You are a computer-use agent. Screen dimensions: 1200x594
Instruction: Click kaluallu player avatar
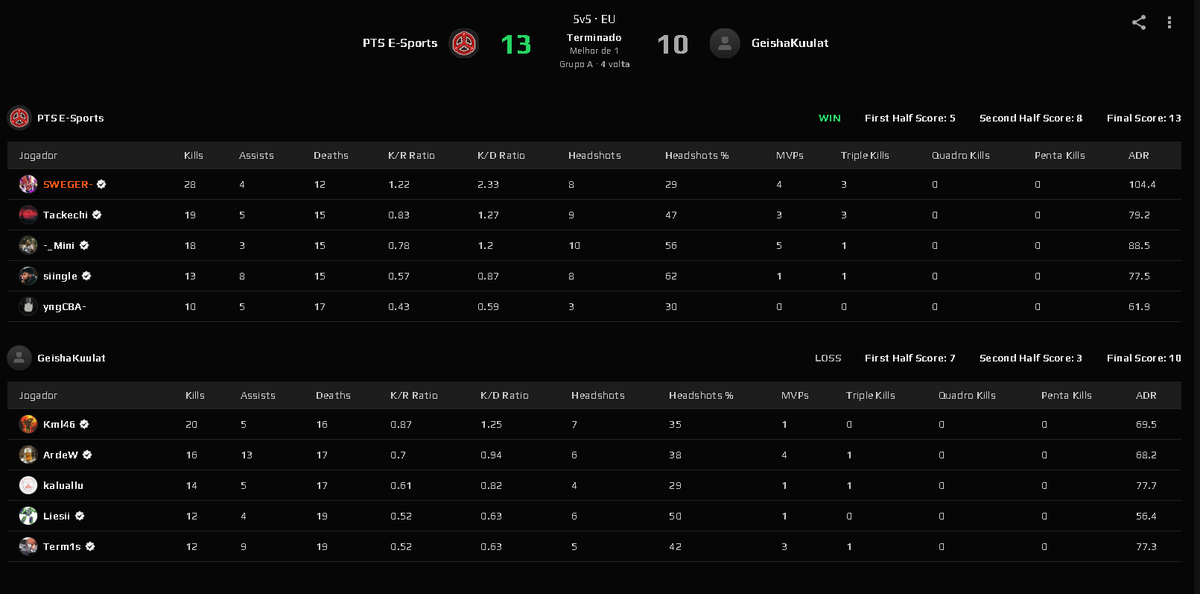[28, 485]
